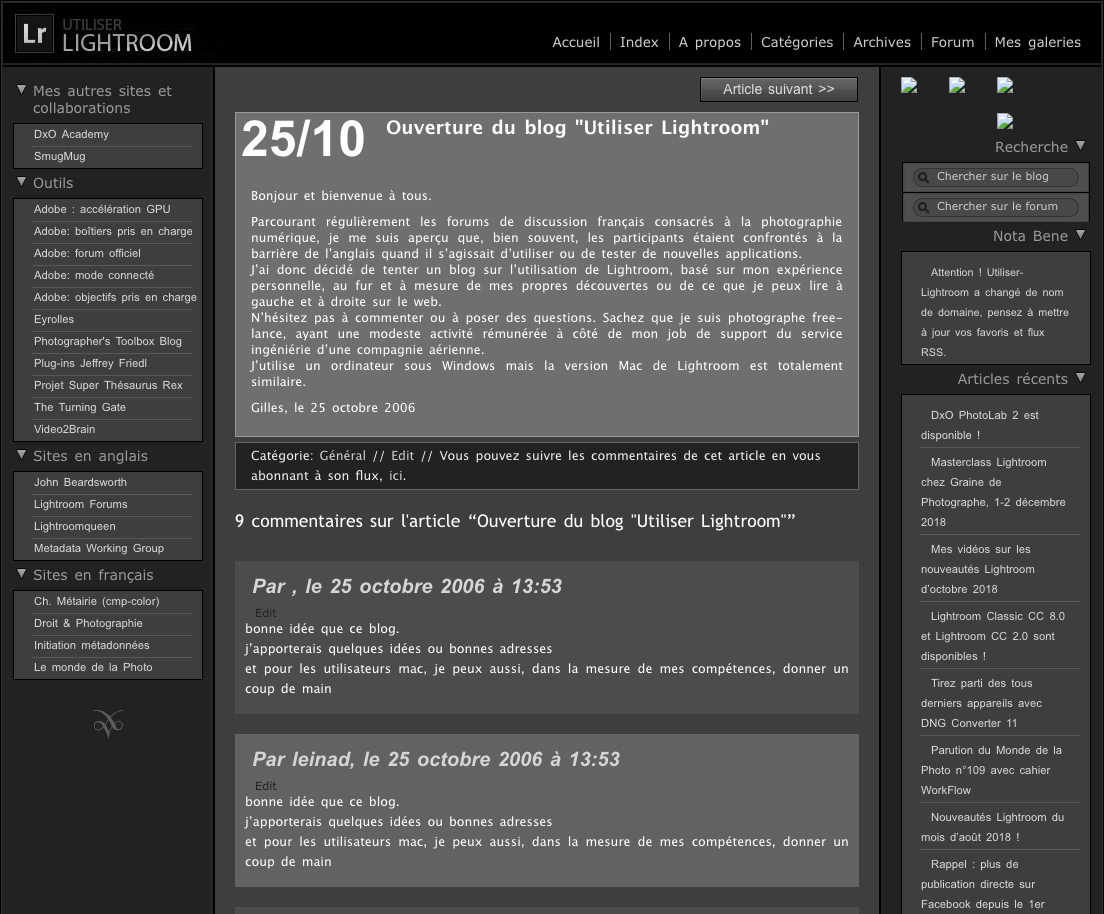Viewport: 1104px width, 914px height.
Task: Open 'Masterclass Lightroom chez Graine de Photographe' article
Action: click(993, 492)
